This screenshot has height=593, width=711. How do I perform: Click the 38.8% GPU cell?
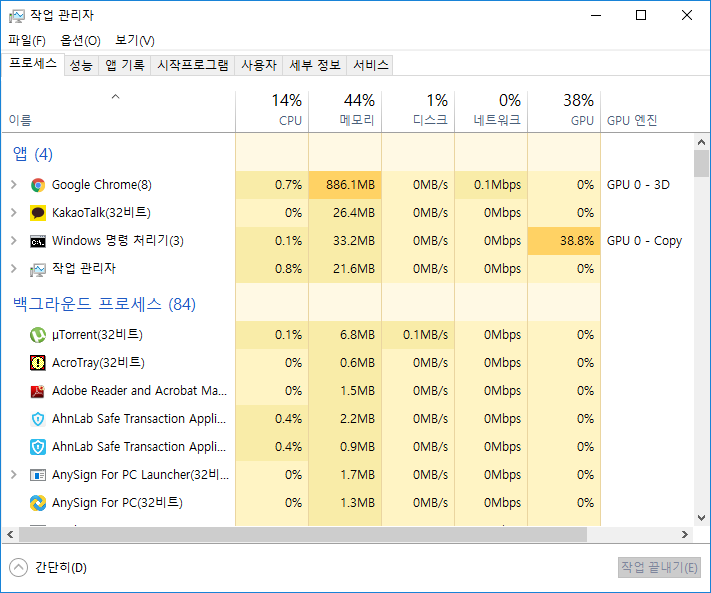(x=564, y=241)
